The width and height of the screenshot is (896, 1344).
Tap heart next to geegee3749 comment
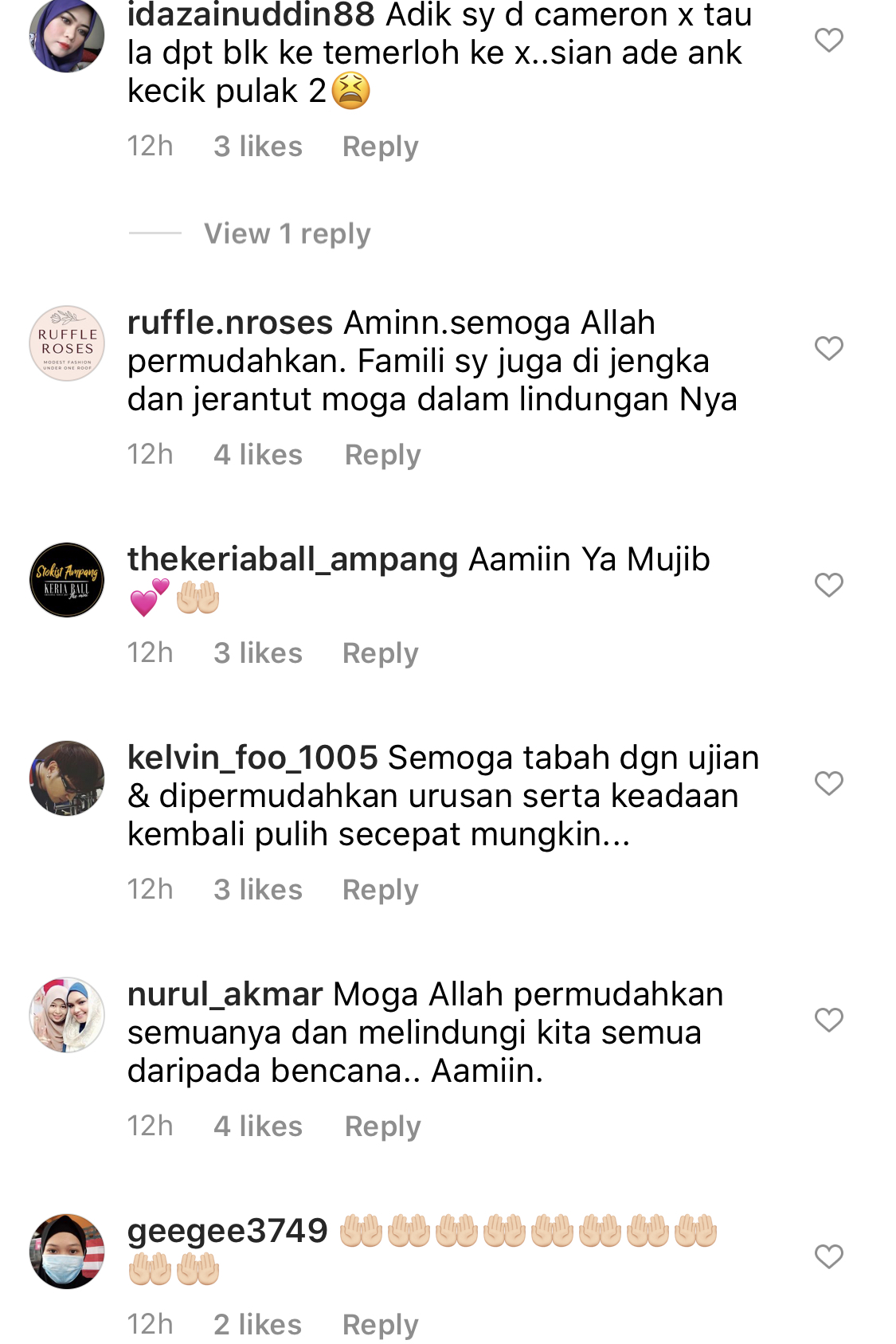pyautogui.click(x=828, y=1256)
